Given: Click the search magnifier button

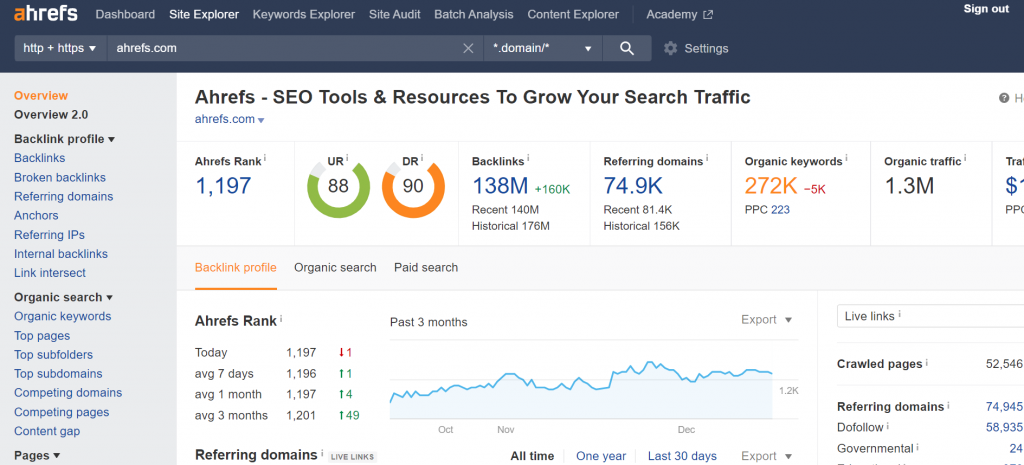Looking at the screenshot, I should point(627,48).
